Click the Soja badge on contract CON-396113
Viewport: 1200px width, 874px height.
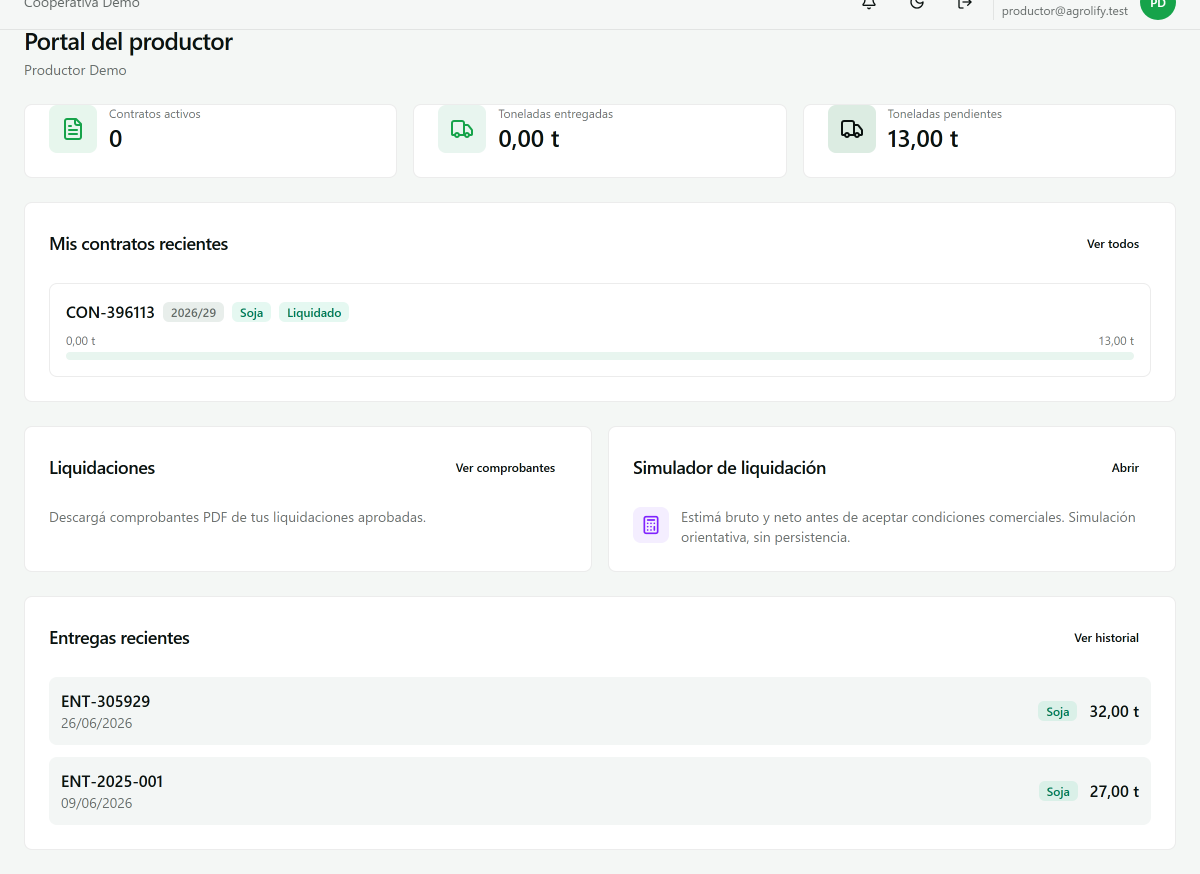[x=251, y=313]
